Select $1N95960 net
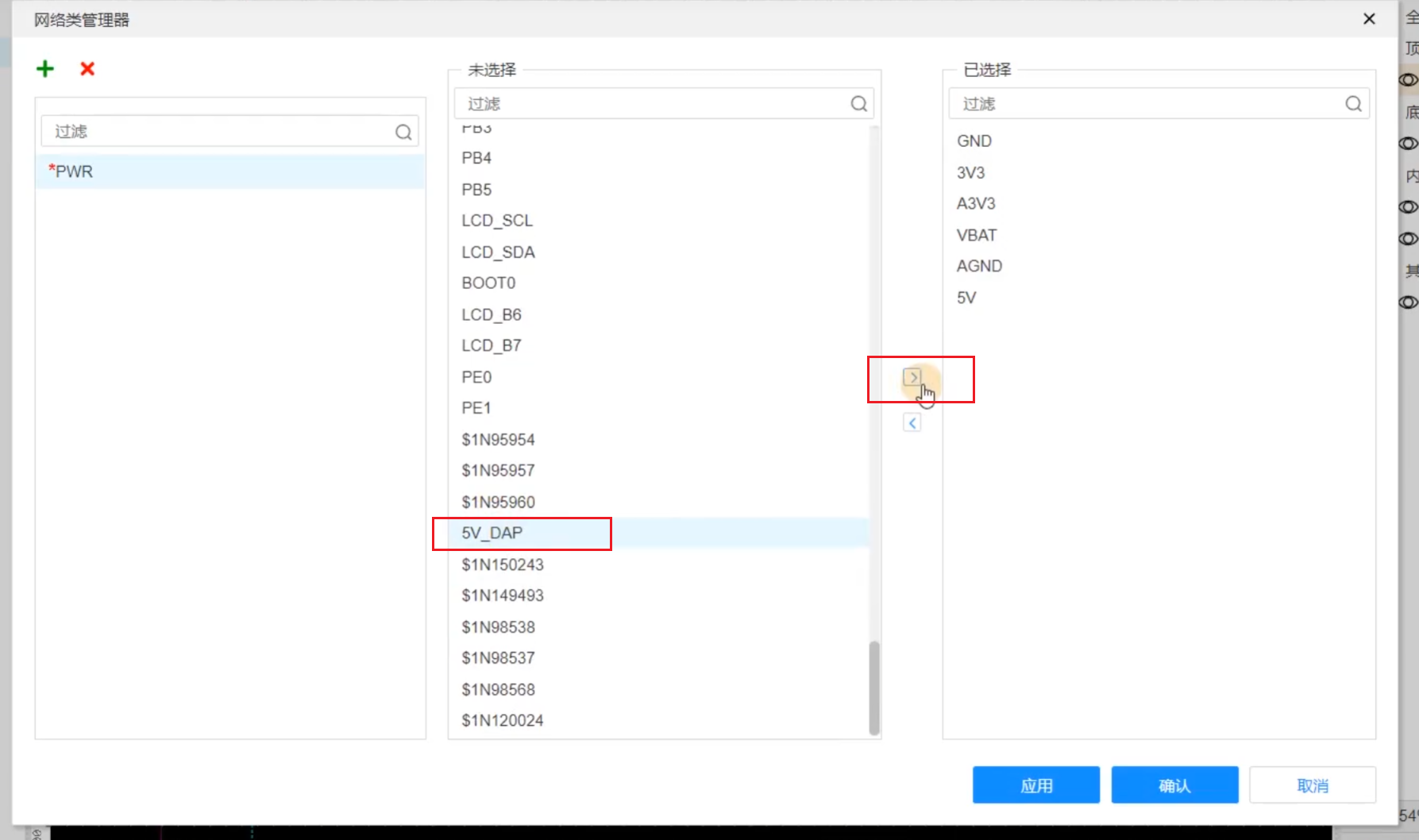 click(x=659, y=503)
